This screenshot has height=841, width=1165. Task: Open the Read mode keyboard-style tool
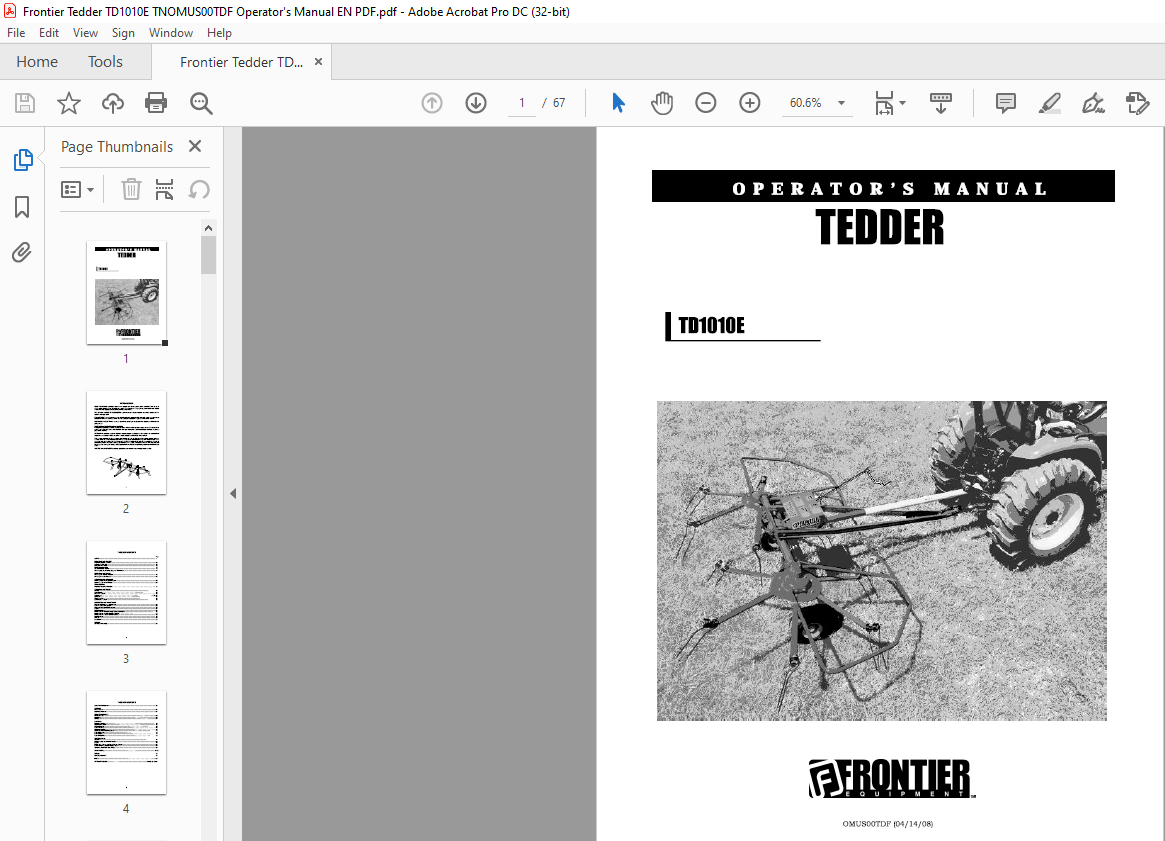941,103
